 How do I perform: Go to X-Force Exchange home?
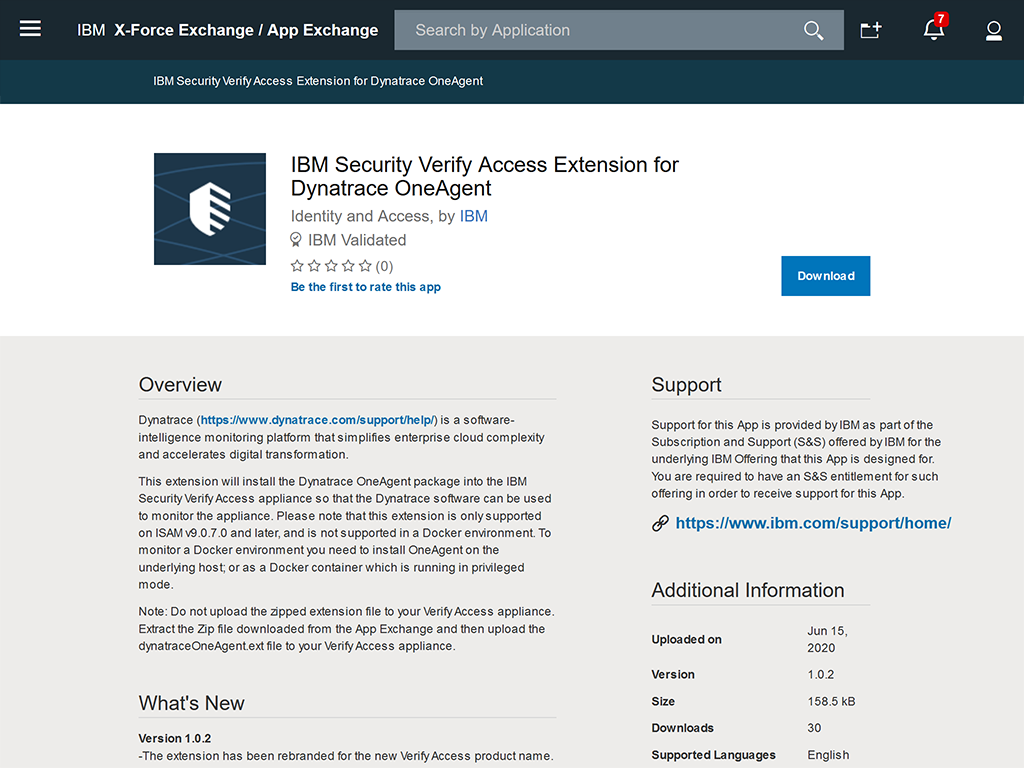pos(184,30)
